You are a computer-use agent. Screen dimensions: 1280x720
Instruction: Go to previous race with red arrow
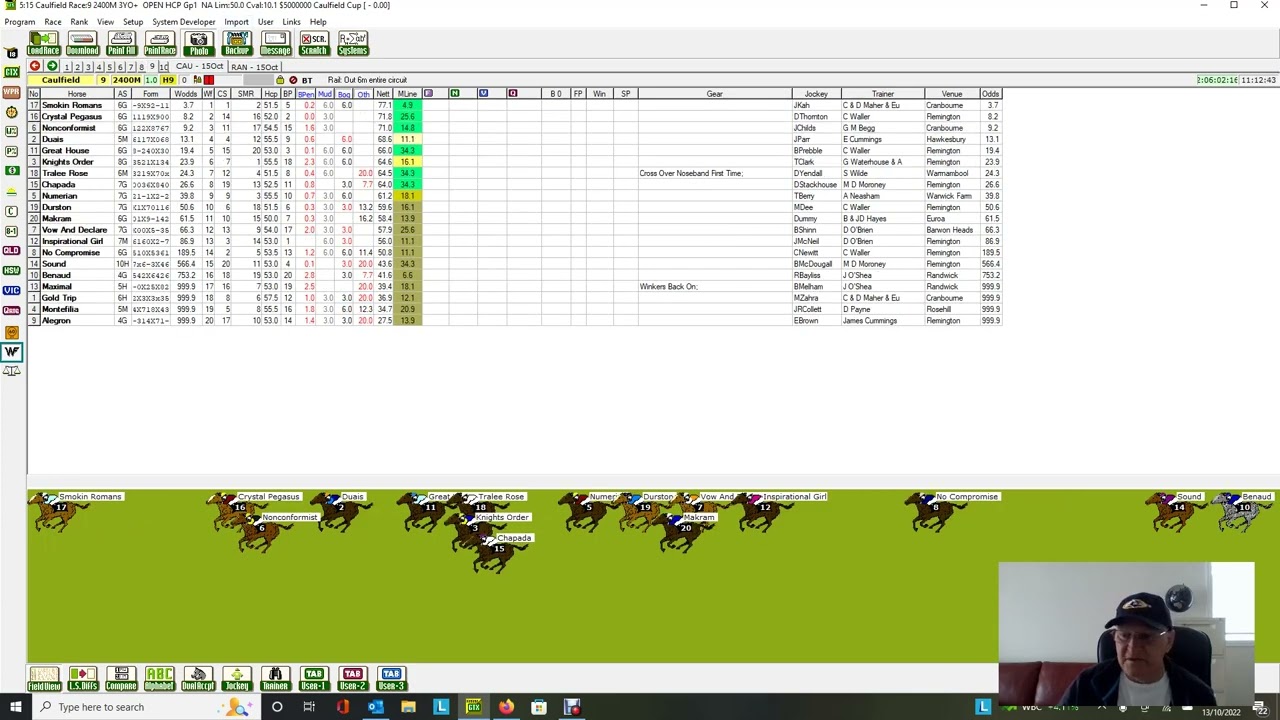(35, 66)
